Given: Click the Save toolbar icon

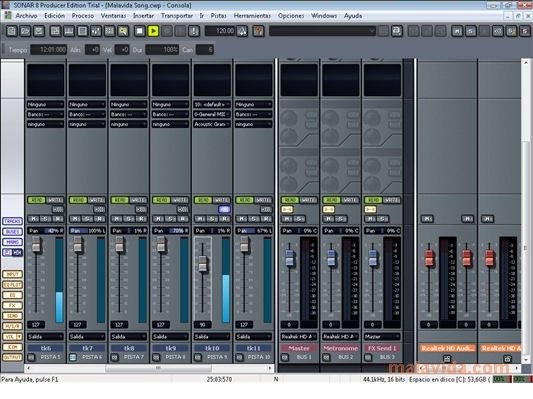Looking at the screenshot, I should coord(39,31).
